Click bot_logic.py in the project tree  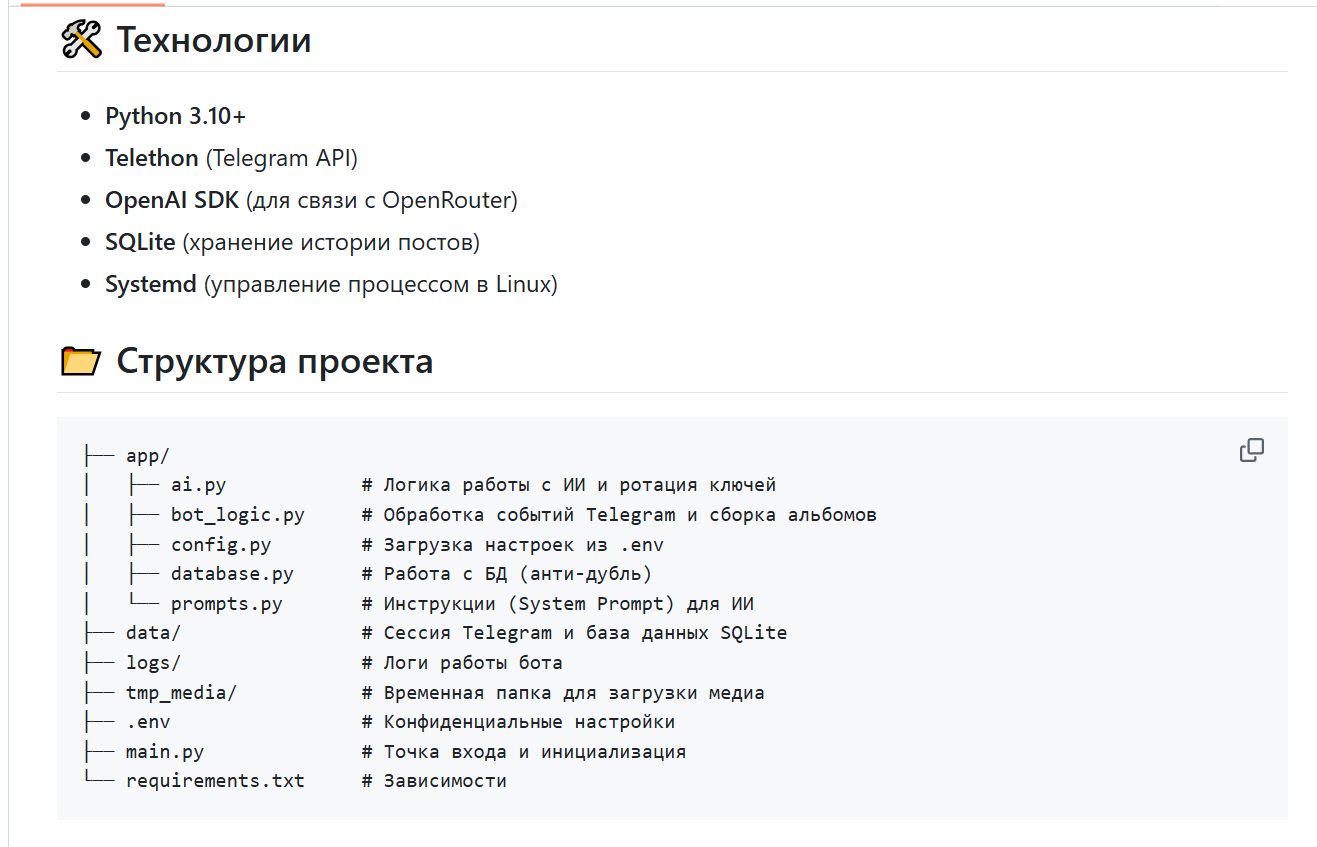click(x=238, y=515)
